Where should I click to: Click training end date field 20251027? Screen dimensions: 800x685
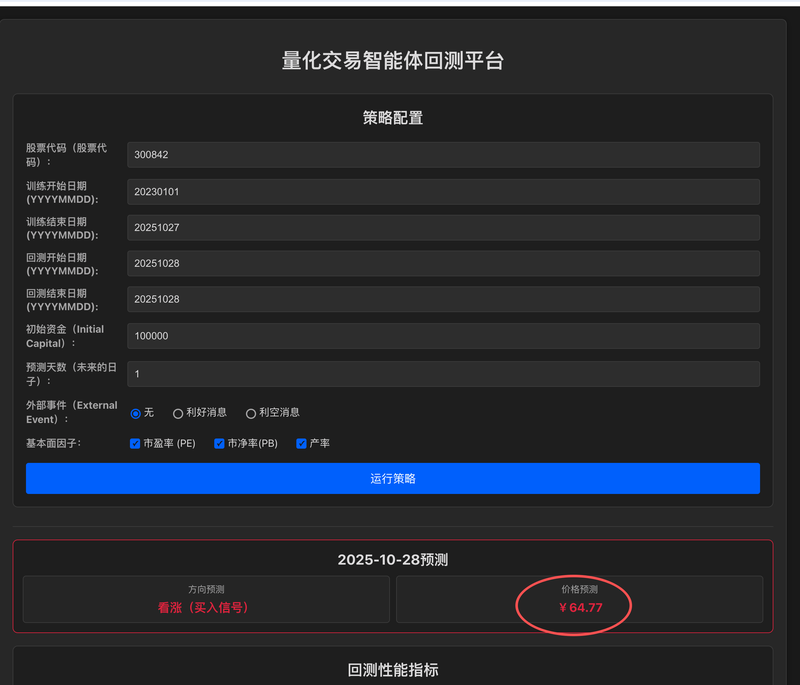click(443, 227)
